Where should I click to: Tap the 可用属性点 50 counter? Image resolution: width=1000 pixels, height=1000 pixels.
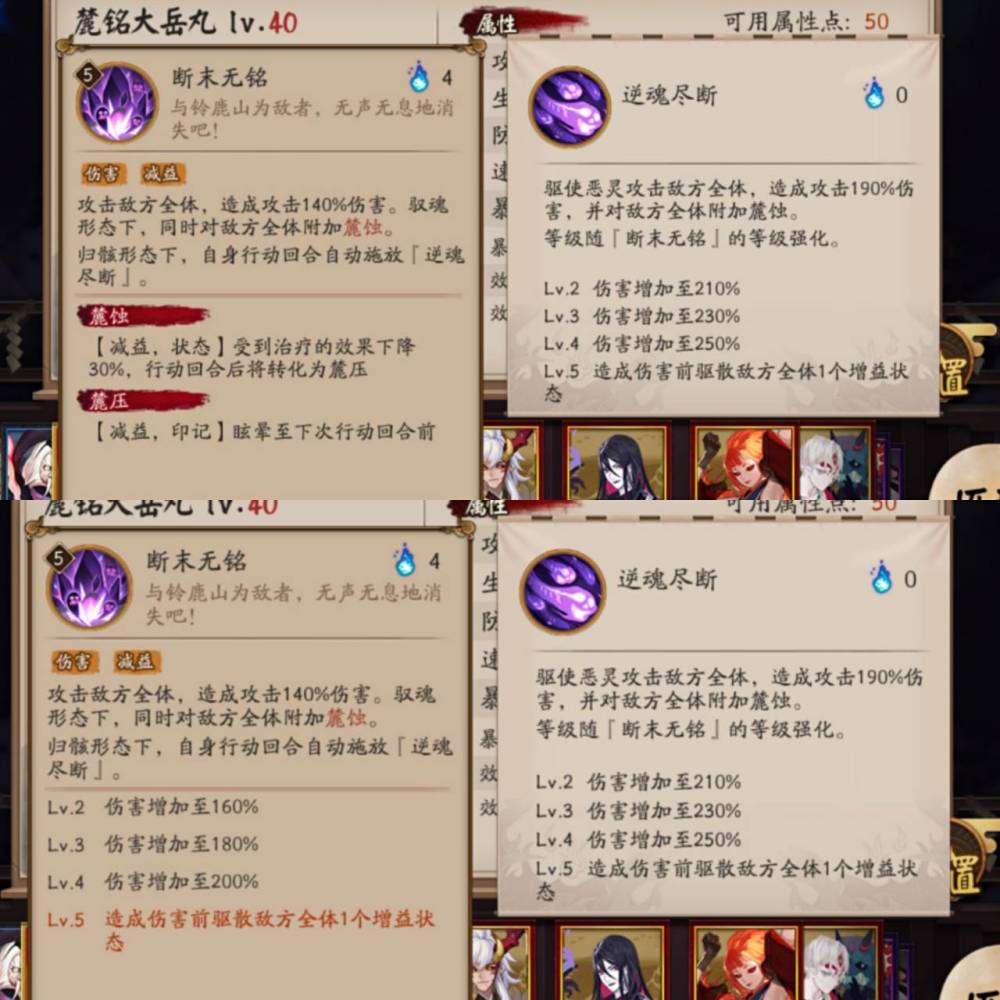tap(806, 22)
